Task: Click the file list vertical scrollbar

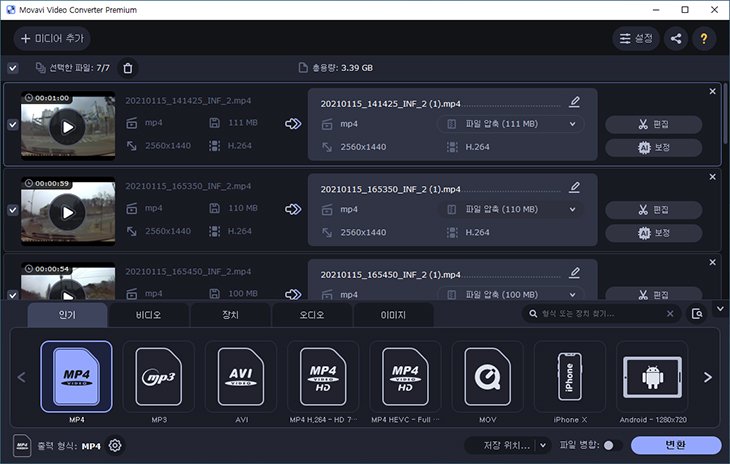Action: point(725,114)
